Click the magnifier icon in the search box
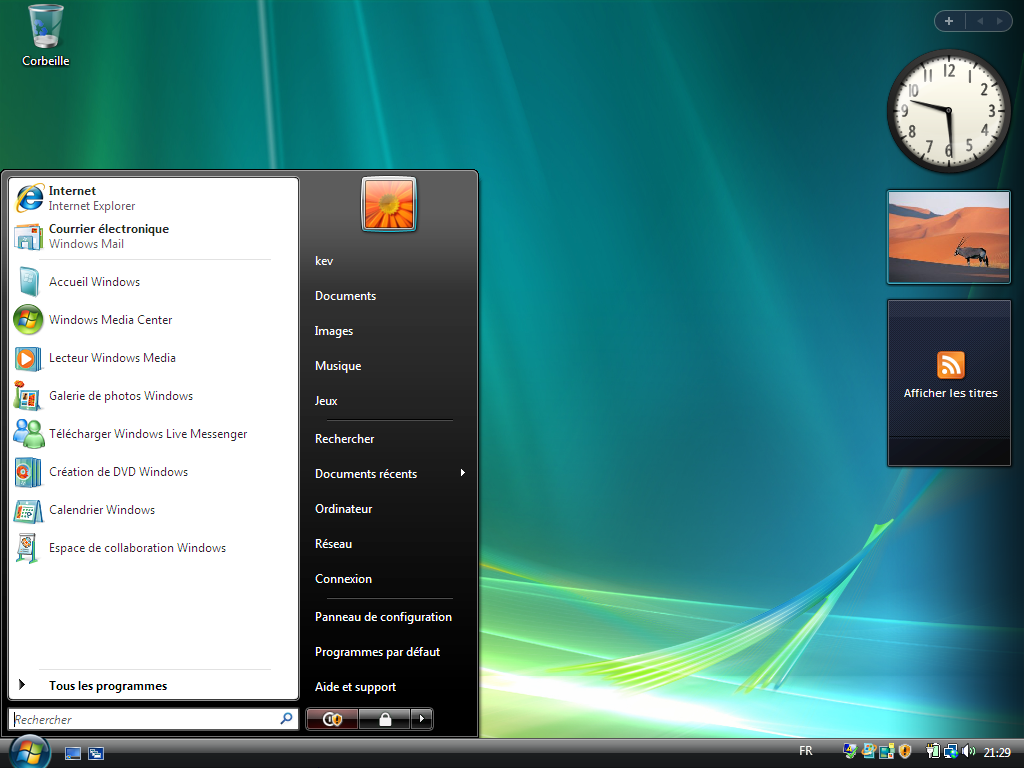Screen dimensions: 1024x768 coord(286,719)
